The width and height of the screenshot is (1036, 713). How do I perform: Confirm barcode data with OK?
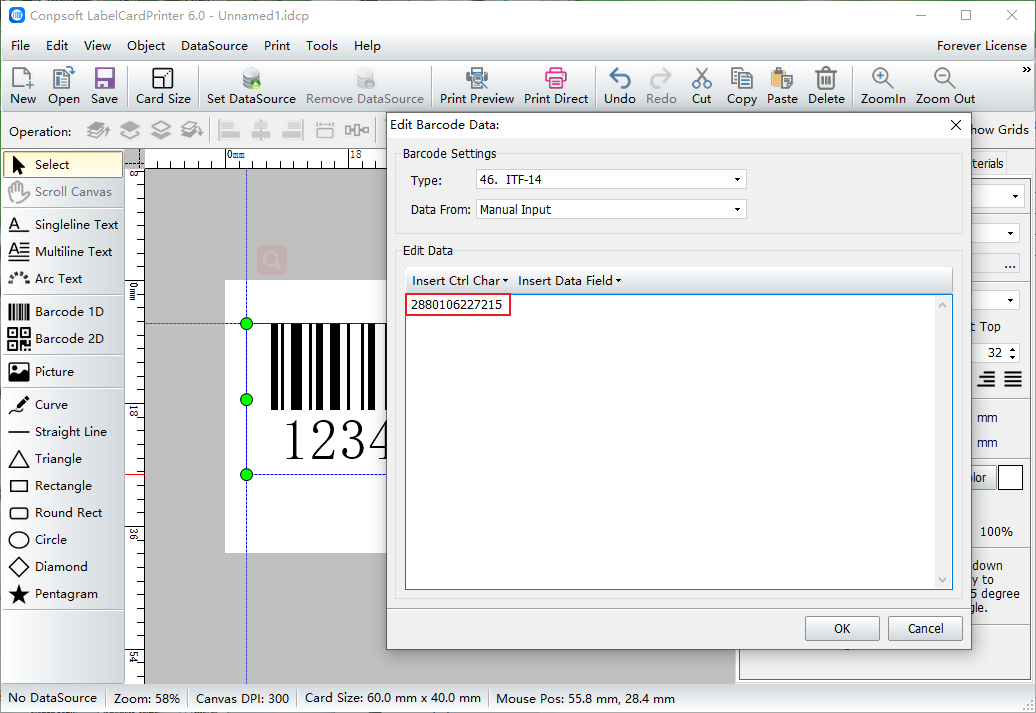tap(842, 628)
